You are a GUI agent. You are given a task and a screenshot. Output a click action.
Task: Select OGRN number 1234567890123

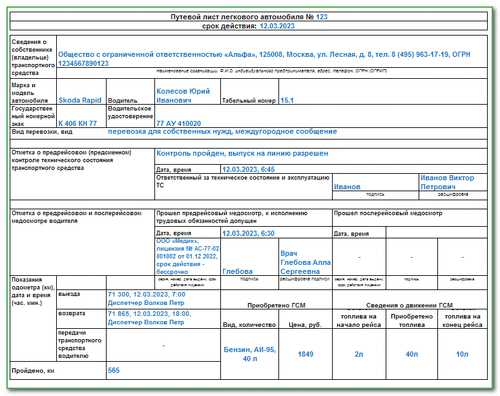[83, 63]
